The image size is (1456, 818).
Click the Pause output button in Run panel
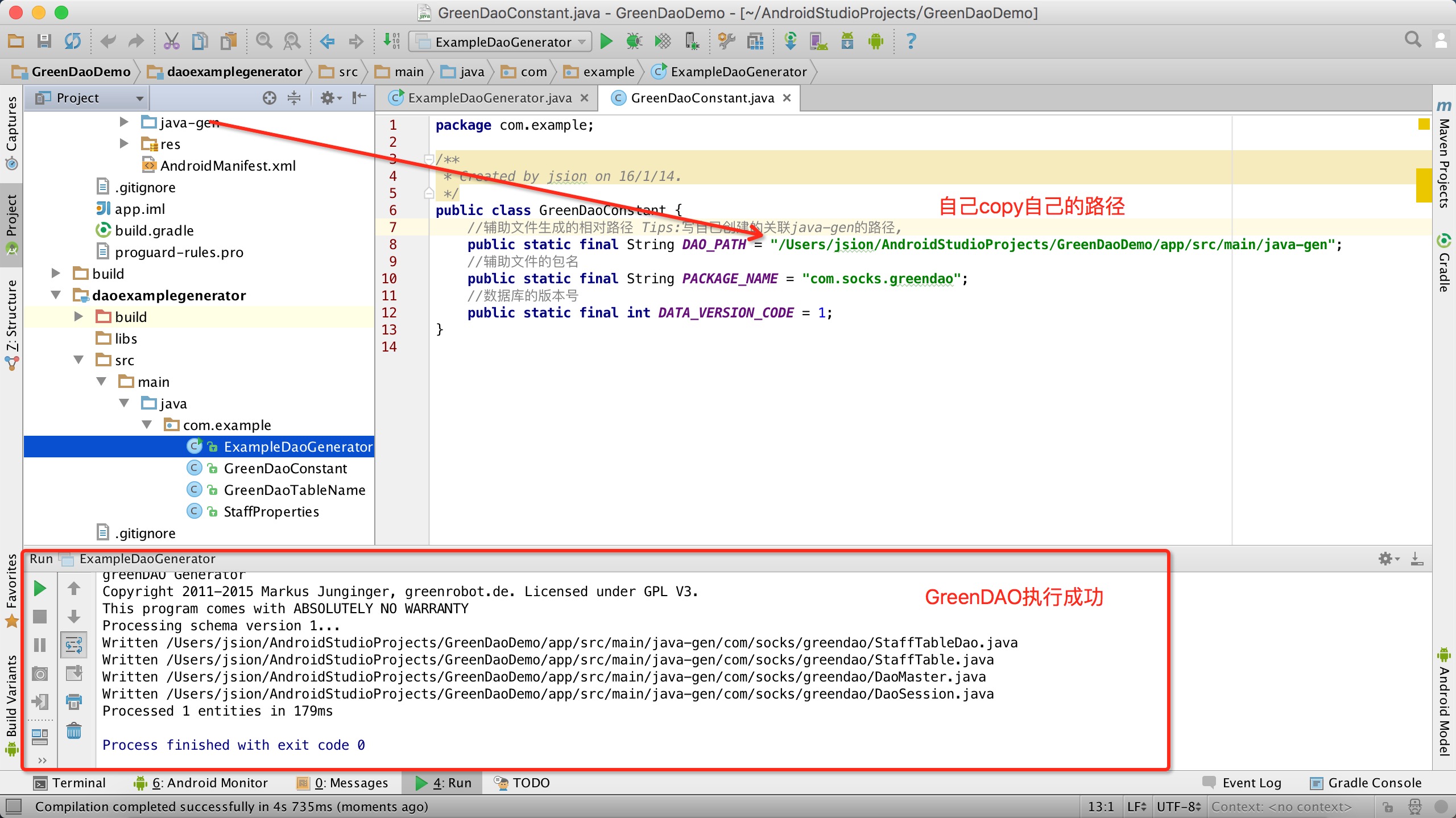click(x=40, y=645)
